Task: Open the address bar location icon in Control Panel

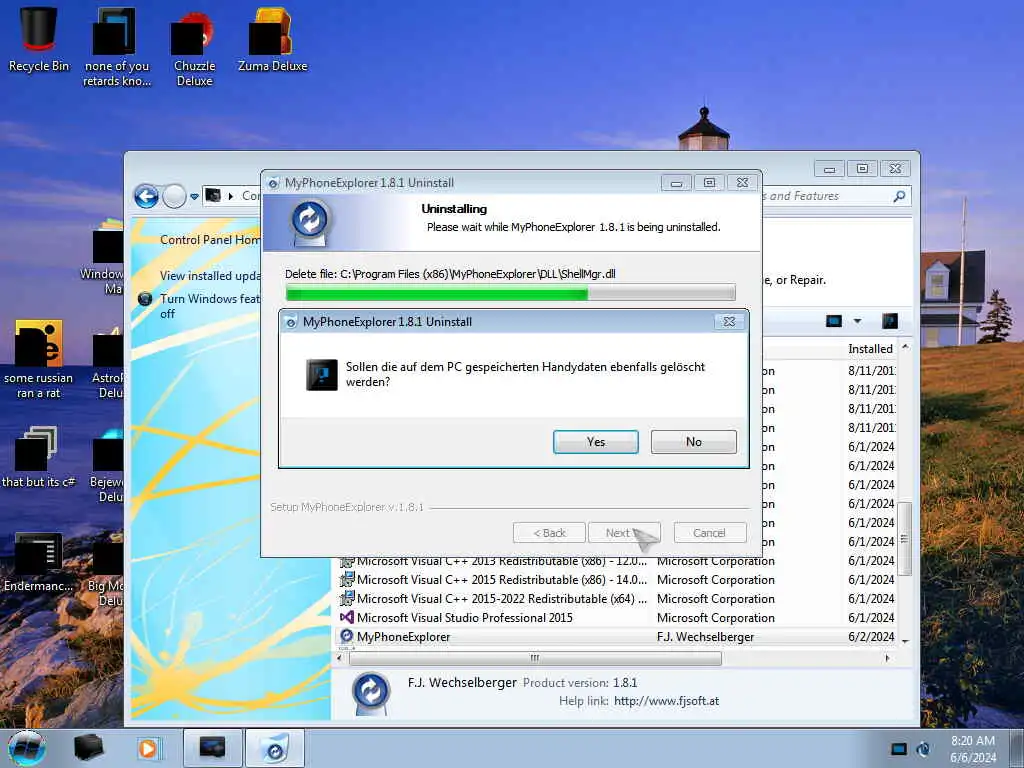Action: (x=213, y=195)
